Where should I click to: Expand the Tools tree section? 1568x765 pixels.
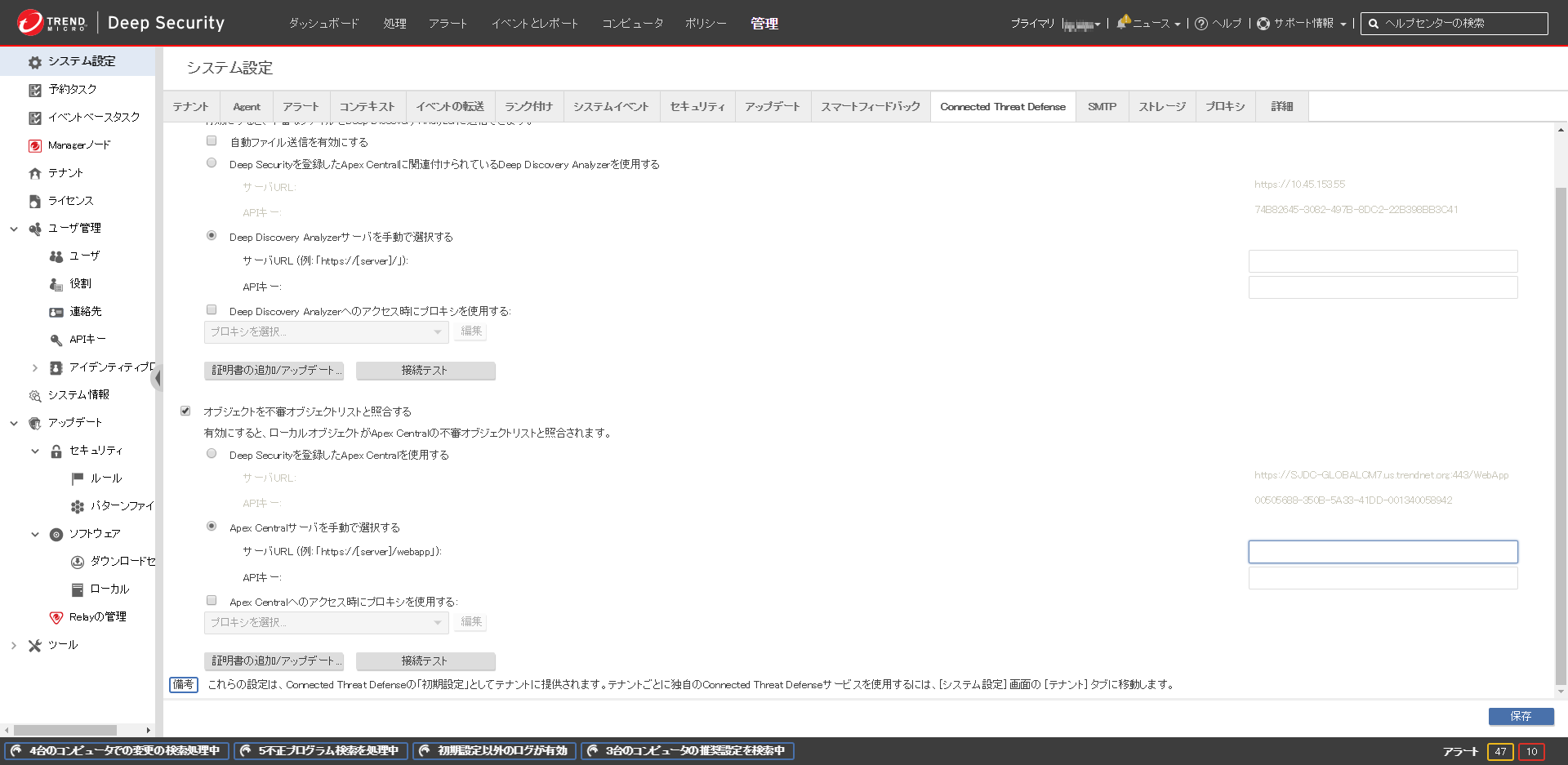click(14, 645)
